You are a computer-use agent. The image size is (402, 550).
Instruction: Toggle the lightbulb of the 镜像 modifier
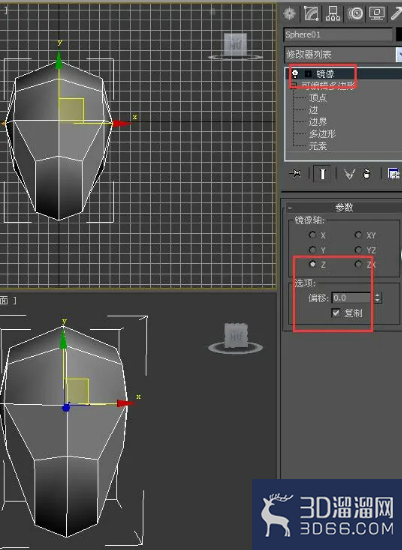tap(295, 74)
